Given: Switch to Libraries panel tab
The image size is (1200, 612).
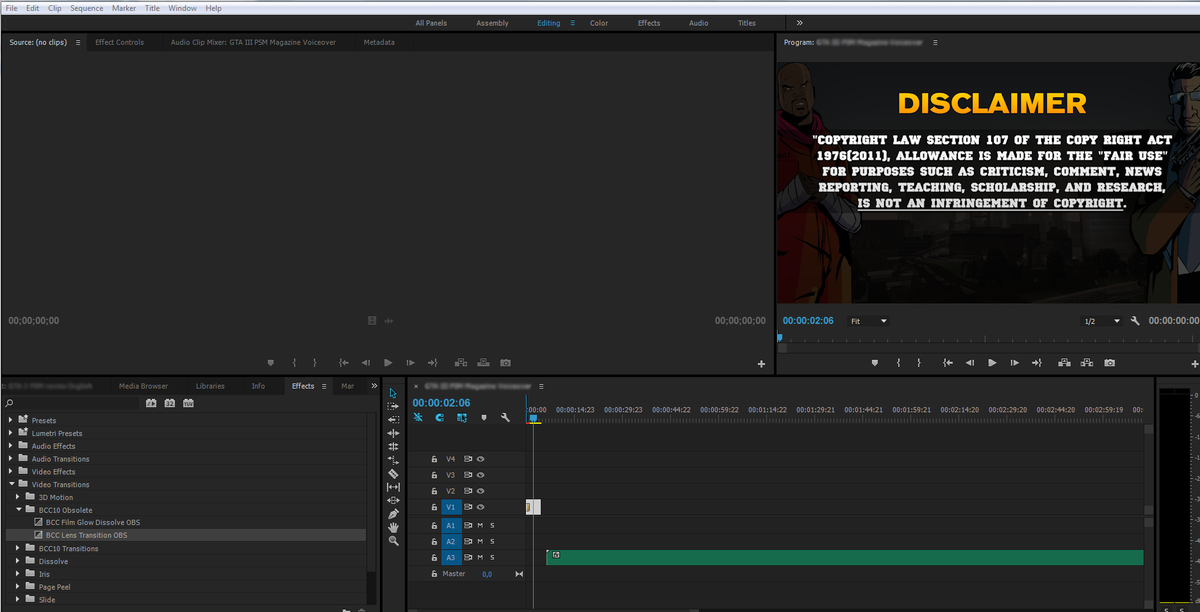Looking at the screenshot, I should coord(210,386).
